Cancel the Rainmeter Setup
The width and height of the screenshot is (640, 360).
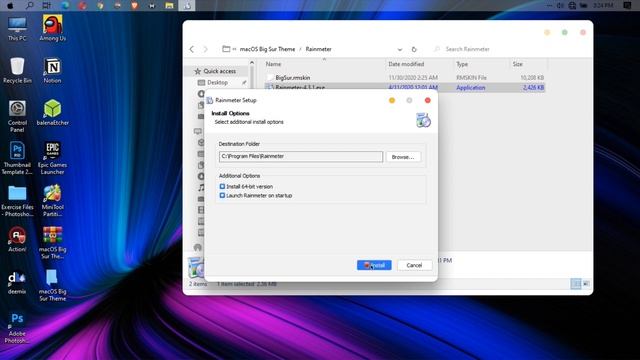coord(414,265)
